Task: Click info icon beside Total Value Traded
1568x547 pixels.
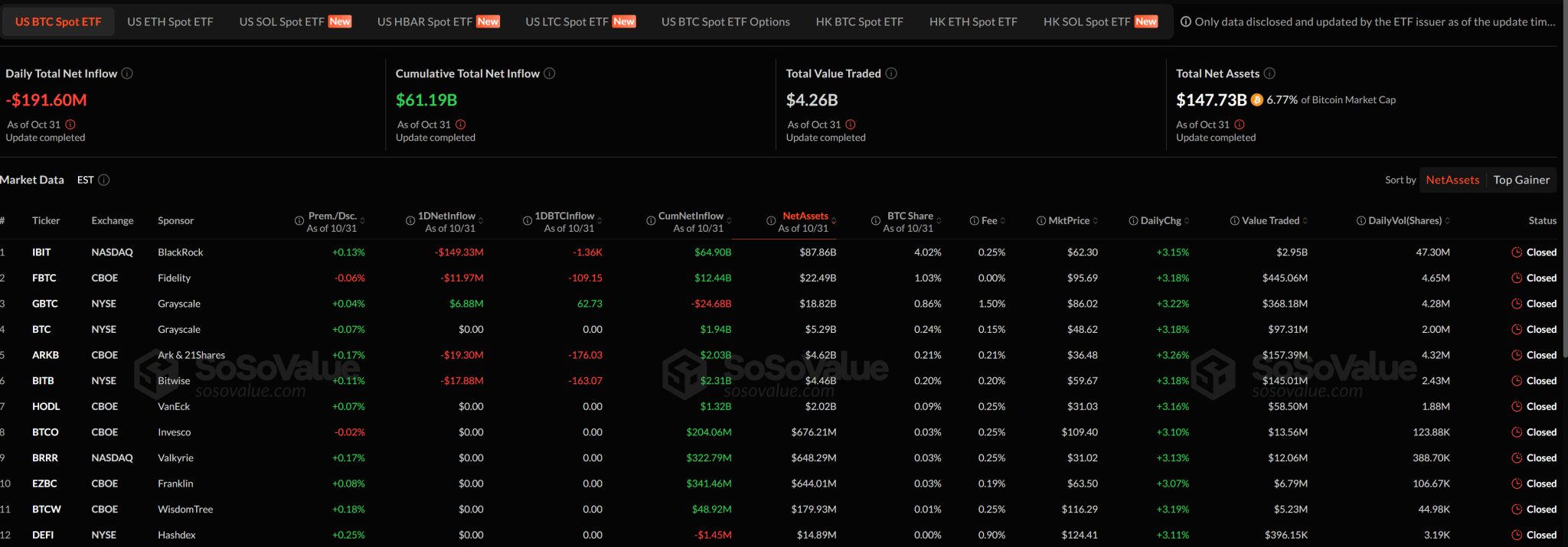Action: click(x=891, y=73)
